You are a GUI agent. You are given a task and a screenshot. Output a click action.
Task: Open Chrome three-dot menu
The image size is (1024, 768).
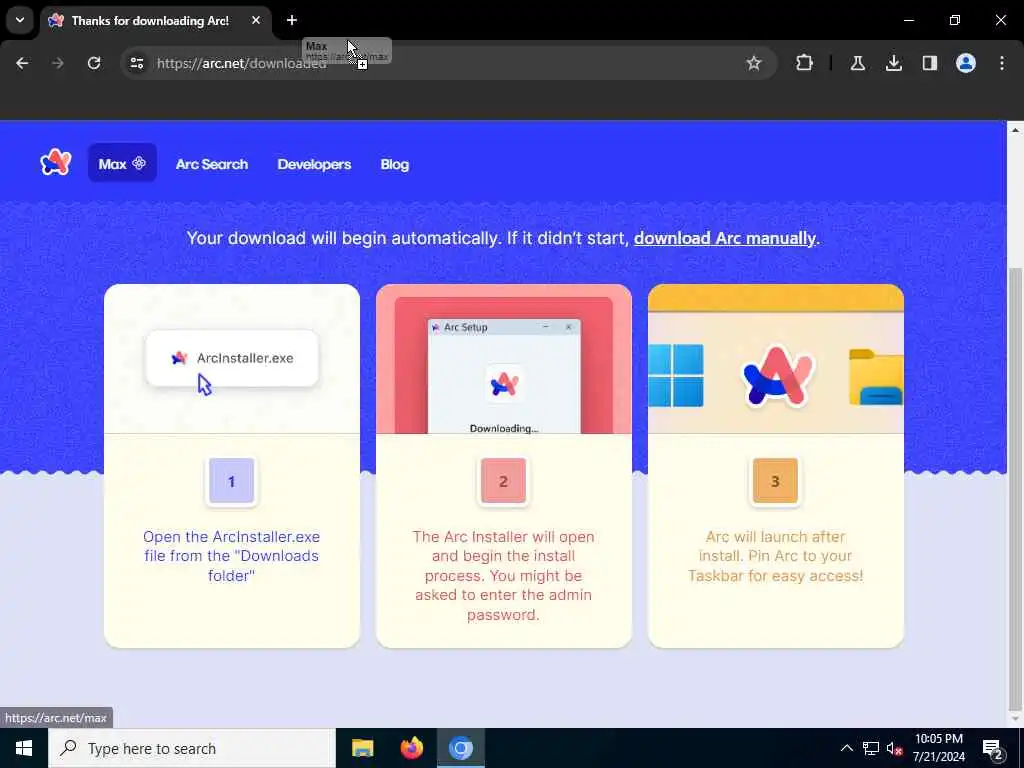pyautogui.click(x=1002, y=63)
